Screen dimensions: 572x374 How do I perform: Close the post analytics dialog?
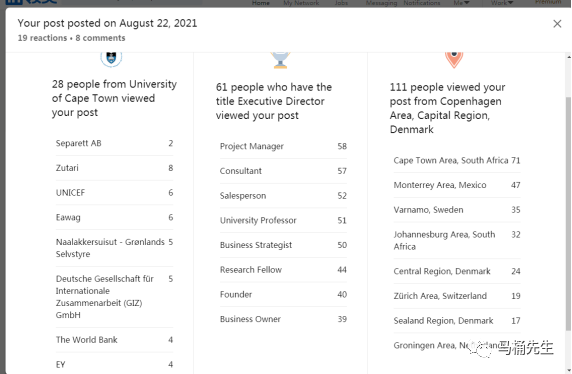click(557, 24)
